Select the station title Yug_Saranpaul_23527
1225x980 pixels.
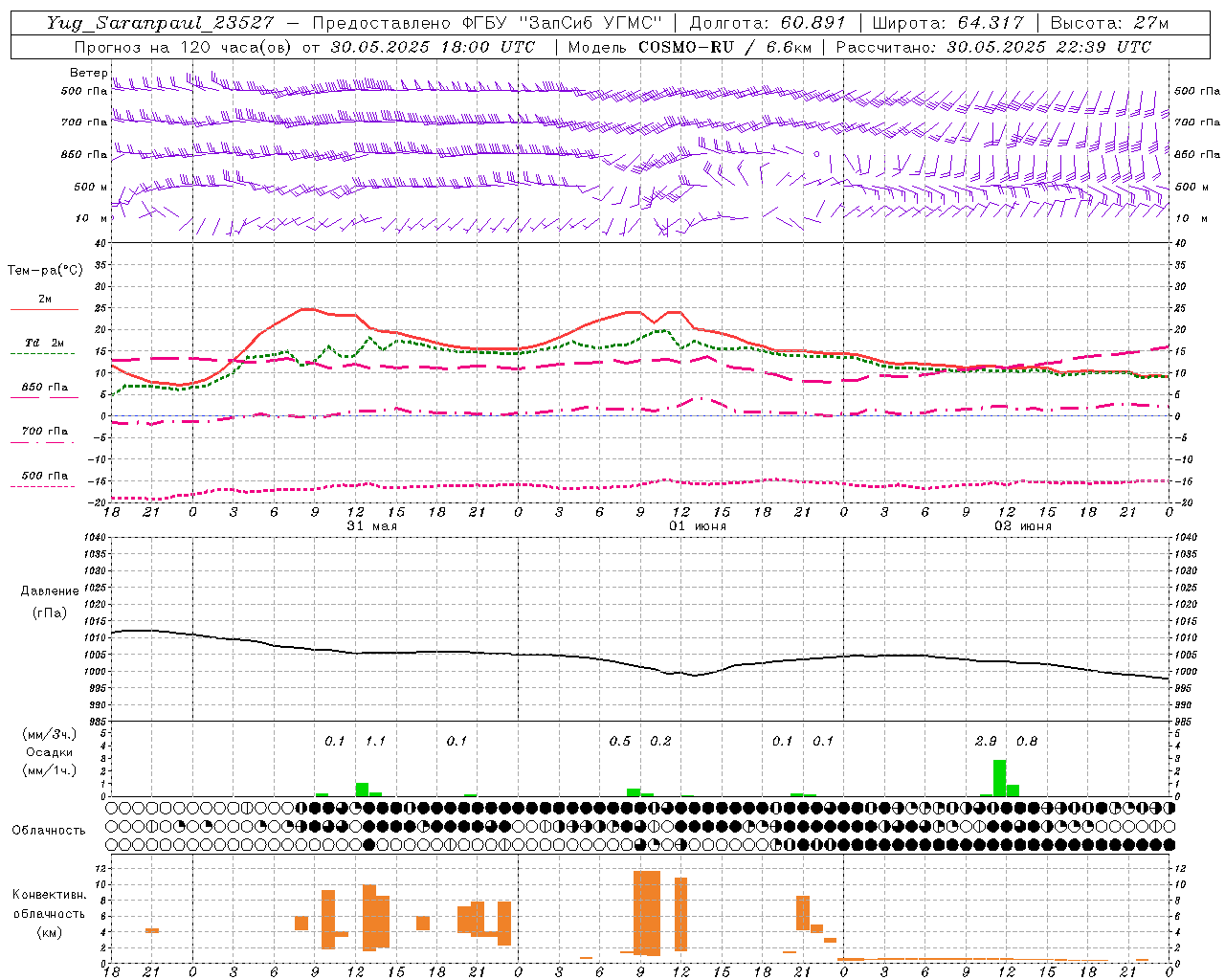coord(159,23)
